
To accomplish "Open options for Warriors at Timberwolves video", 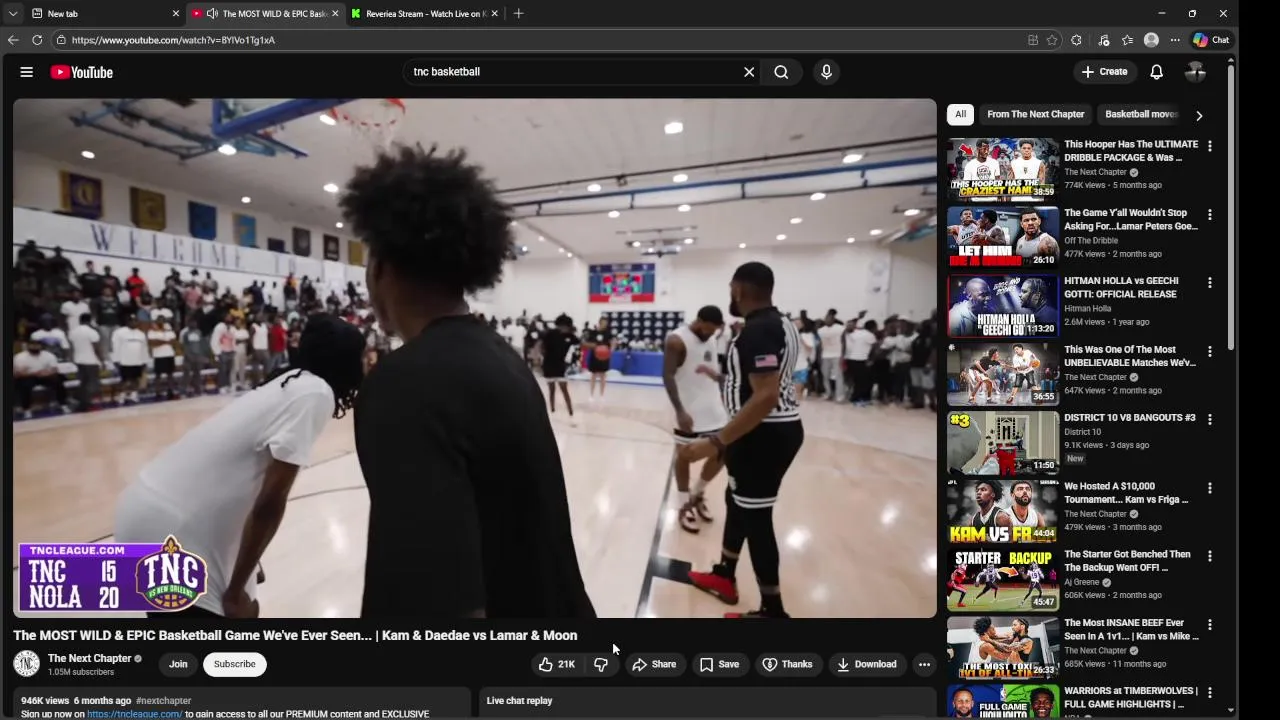I will tap(1209, 693).
